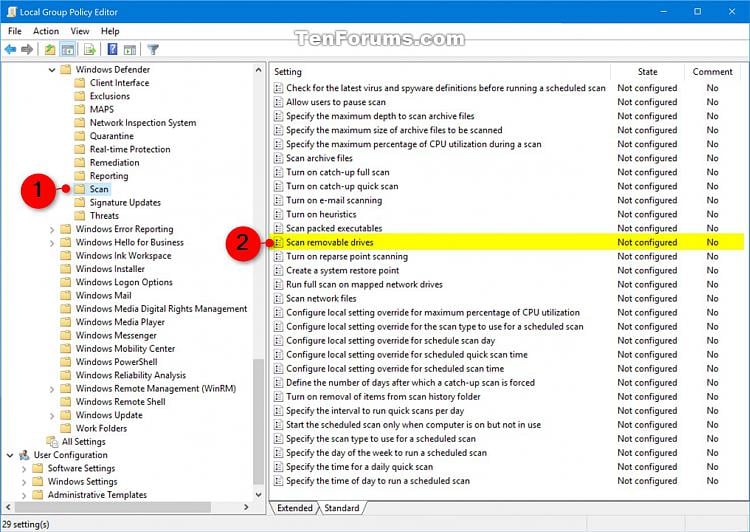
Task: Expand the Software Settings node
Action: [x=24, y=469]
